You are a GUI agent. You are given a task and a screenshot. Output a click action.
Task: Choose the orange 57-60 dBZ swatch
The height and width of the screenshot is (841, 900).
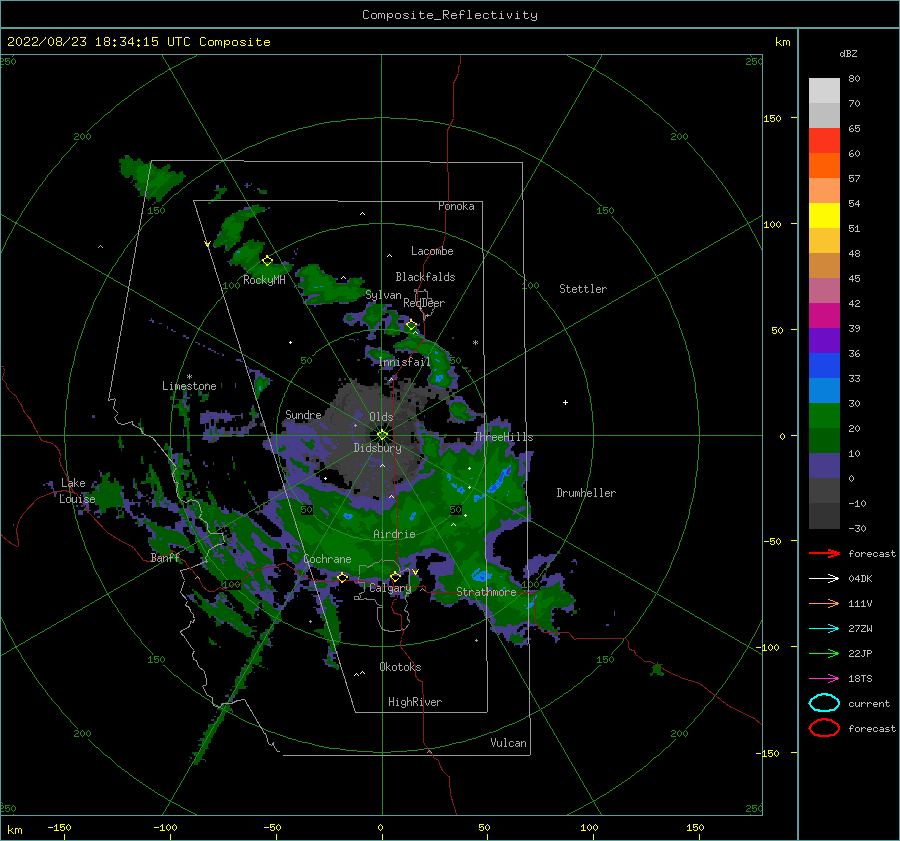click(824, 166)
